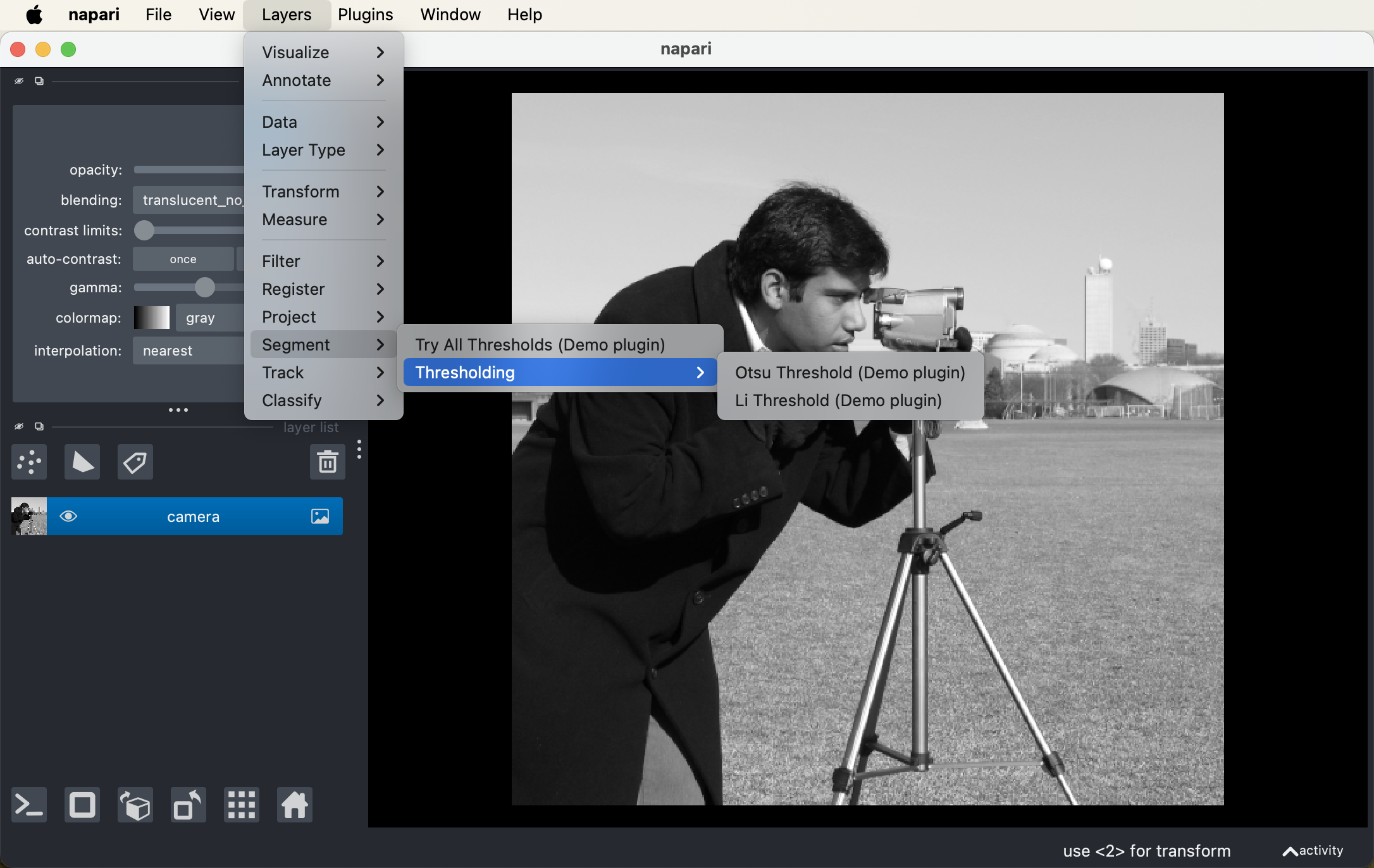This screenshot has height=868, width=1374.
Task: Open the grid view mode
Action: click(241, 804)
